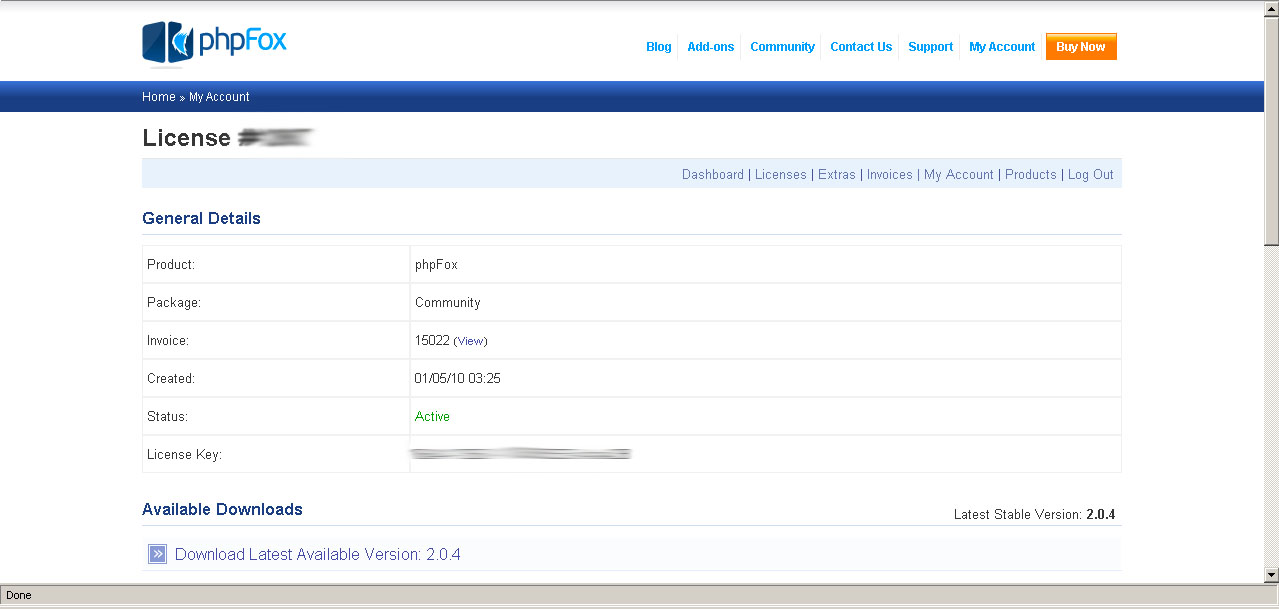Click the phpFox logo

(215, 43)
